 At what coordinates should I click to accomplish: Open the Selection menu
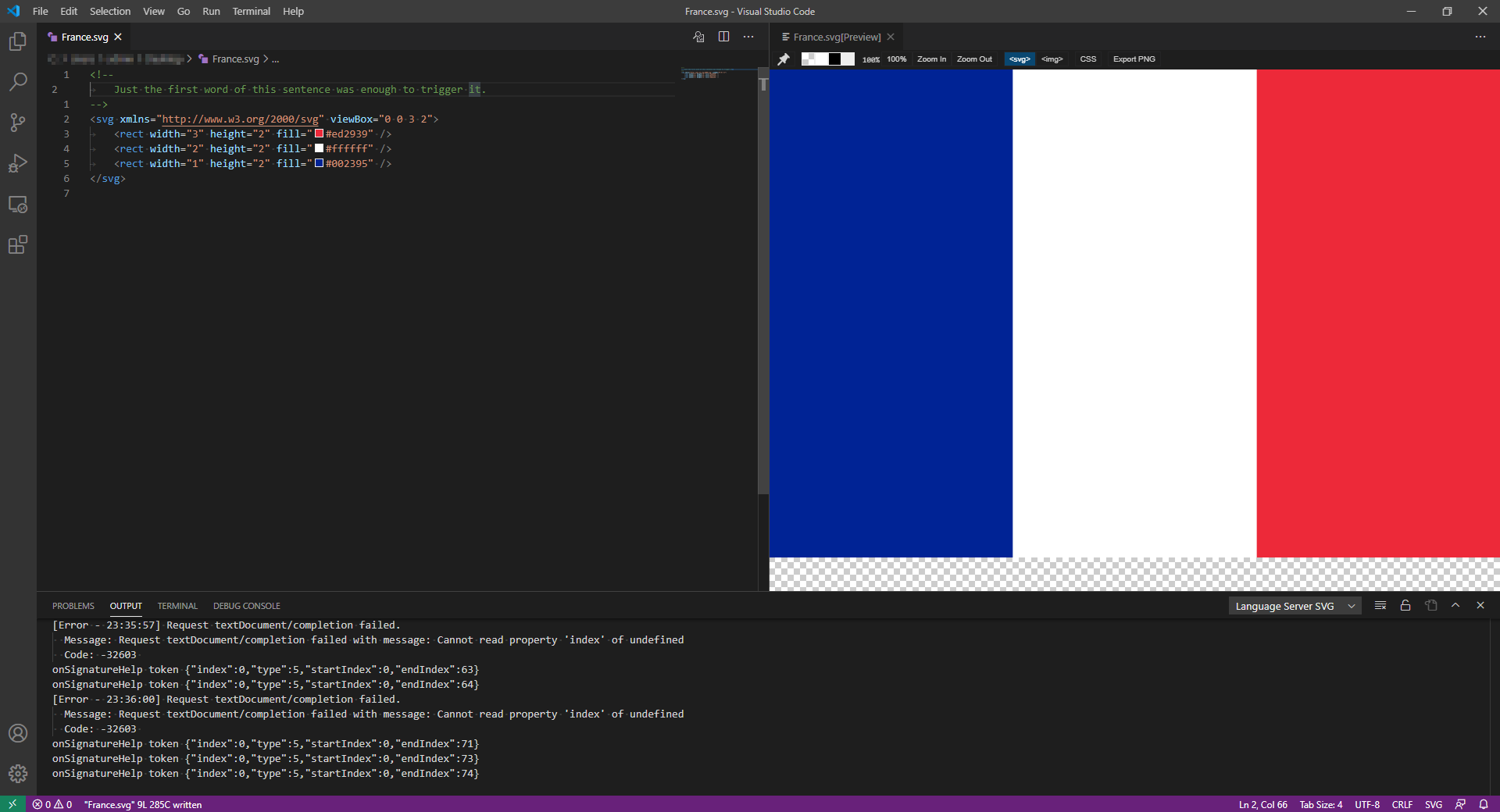(110, 11)
